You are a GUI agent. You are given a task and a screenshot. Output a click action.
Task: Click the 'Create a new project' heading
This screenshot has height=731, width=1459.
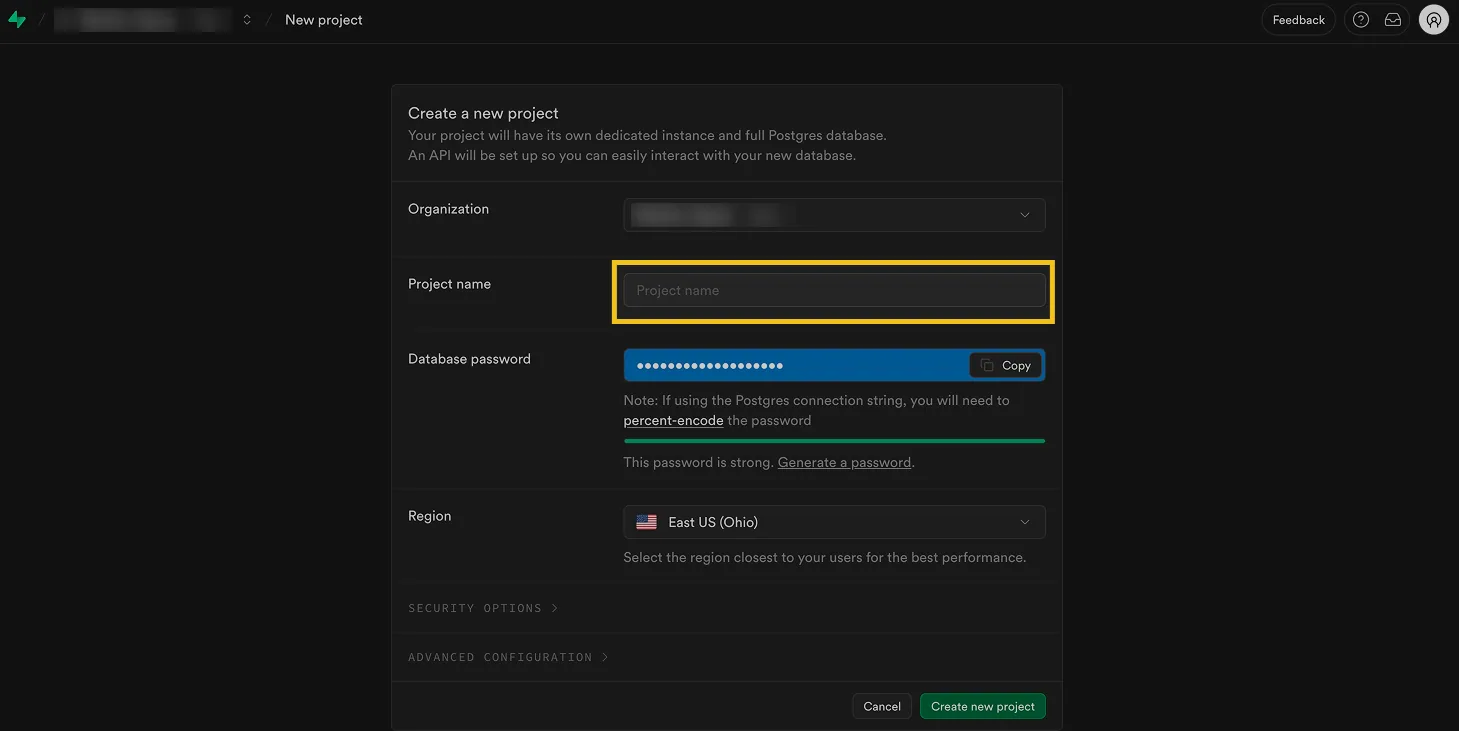[483, 113]
